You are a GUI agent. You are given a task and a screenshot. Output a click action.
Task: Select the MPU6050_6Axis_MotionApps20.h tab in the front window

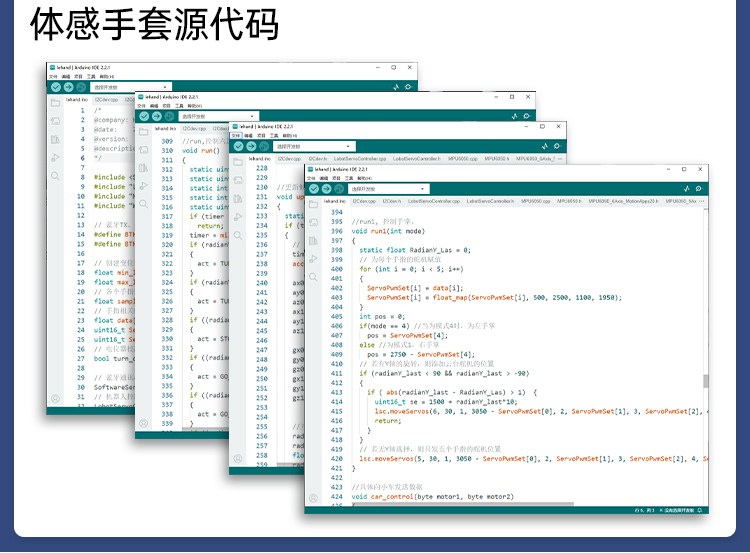pyautogui.click(x=624, y=201)
